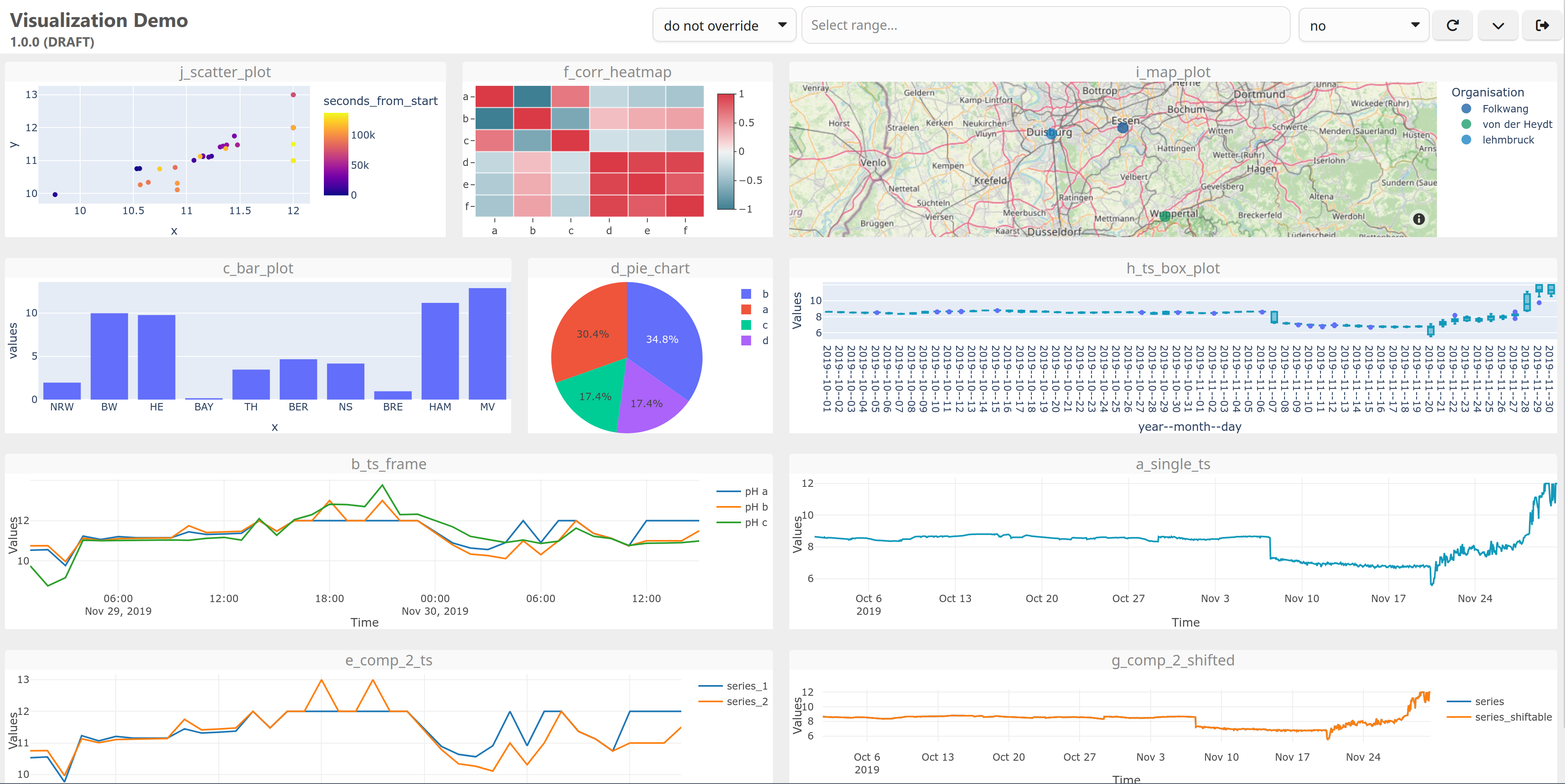The image size is (1565, 784).
Task: Click the Wuppertal marker on the map
Action: click(1164, 215)
